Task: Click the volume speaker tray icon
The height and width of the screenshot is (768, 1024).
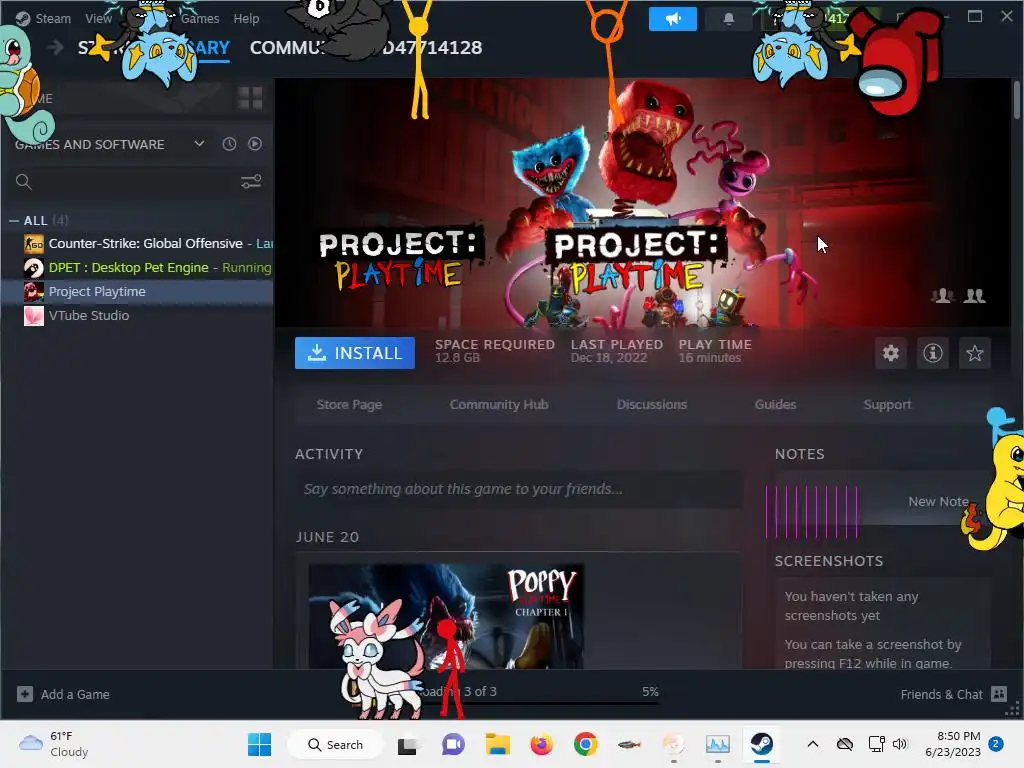Action: [x=900, y=744]
